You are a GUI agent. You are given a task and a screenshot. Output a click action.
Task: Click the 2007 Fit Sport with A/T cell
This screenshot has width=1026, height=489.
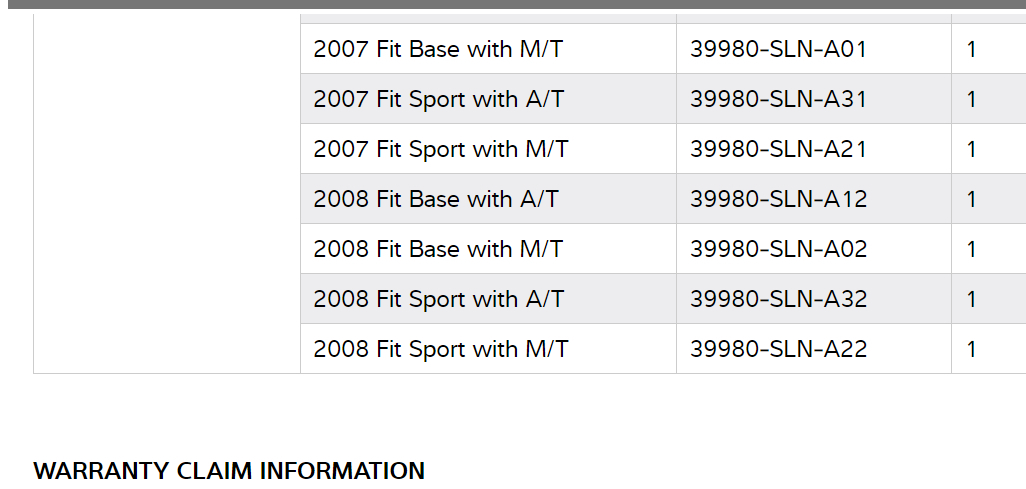(x=439, y=99)
